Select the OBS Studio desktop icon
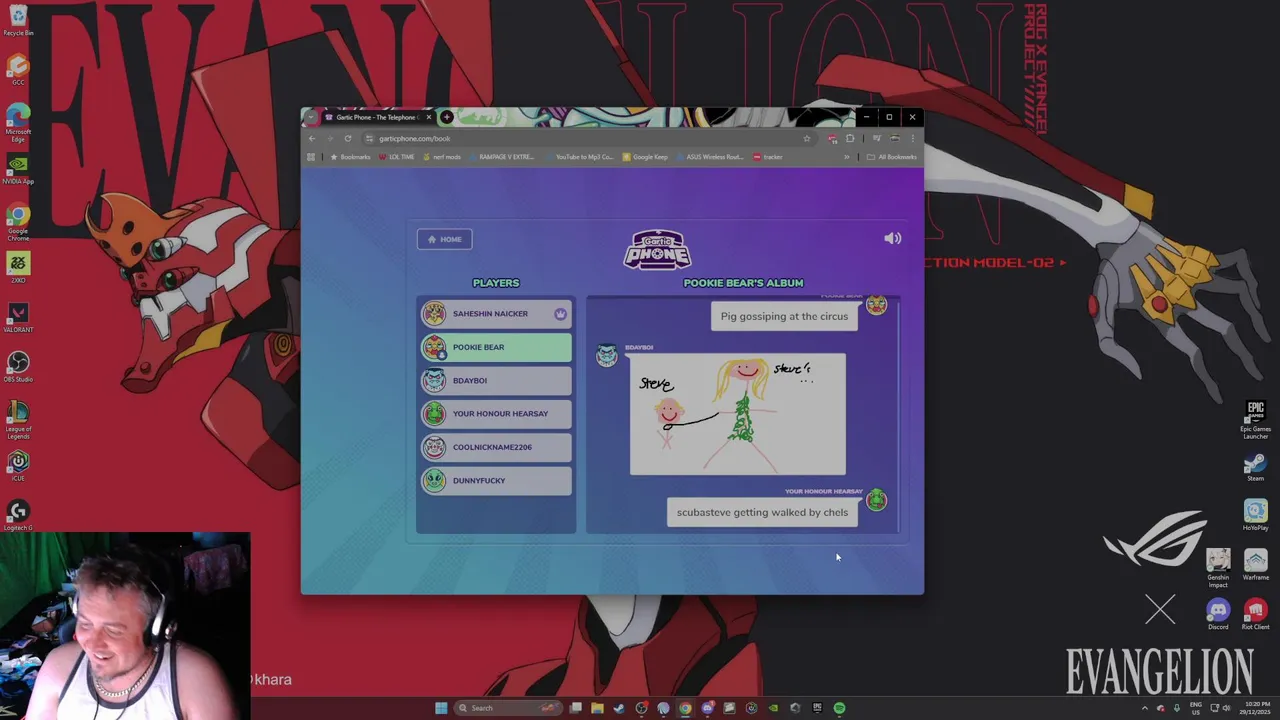 tap(18, 366)
